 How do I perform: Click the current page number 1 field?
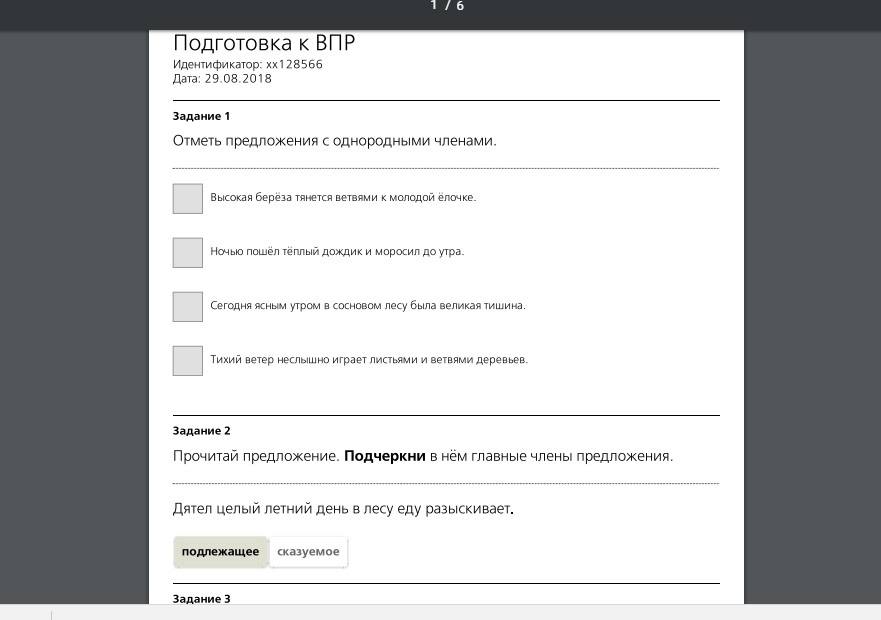point(434,6)
